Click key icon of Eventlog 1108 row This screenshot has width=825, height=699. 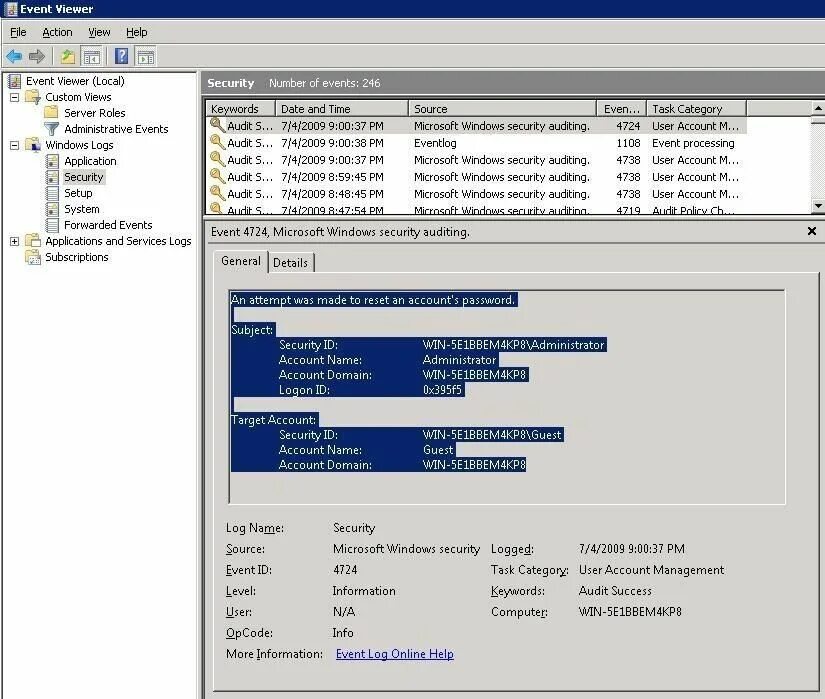coord(217,142)
